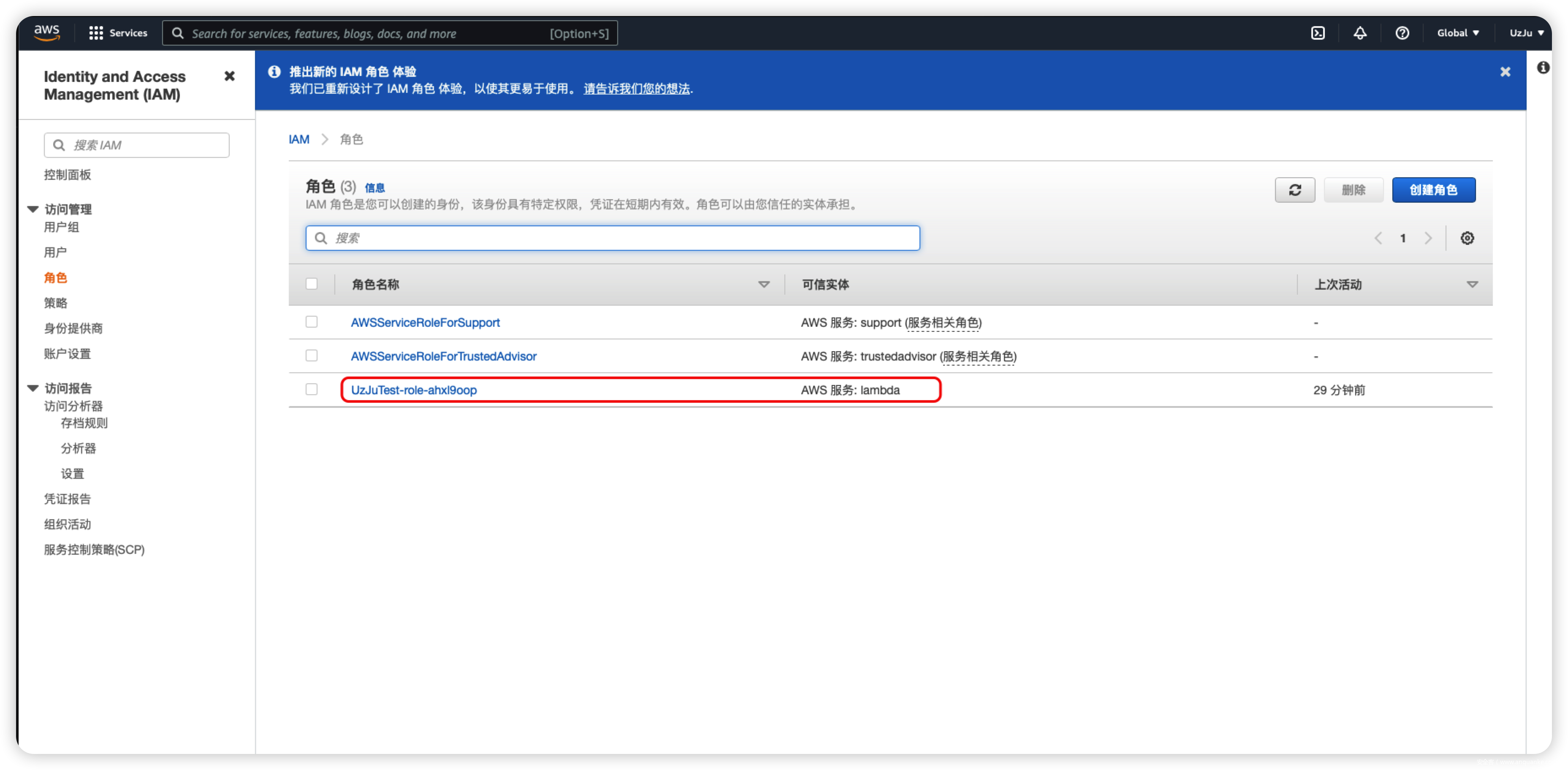Open AWS CloudShell terminal icon

click(x=1318, y=33)
